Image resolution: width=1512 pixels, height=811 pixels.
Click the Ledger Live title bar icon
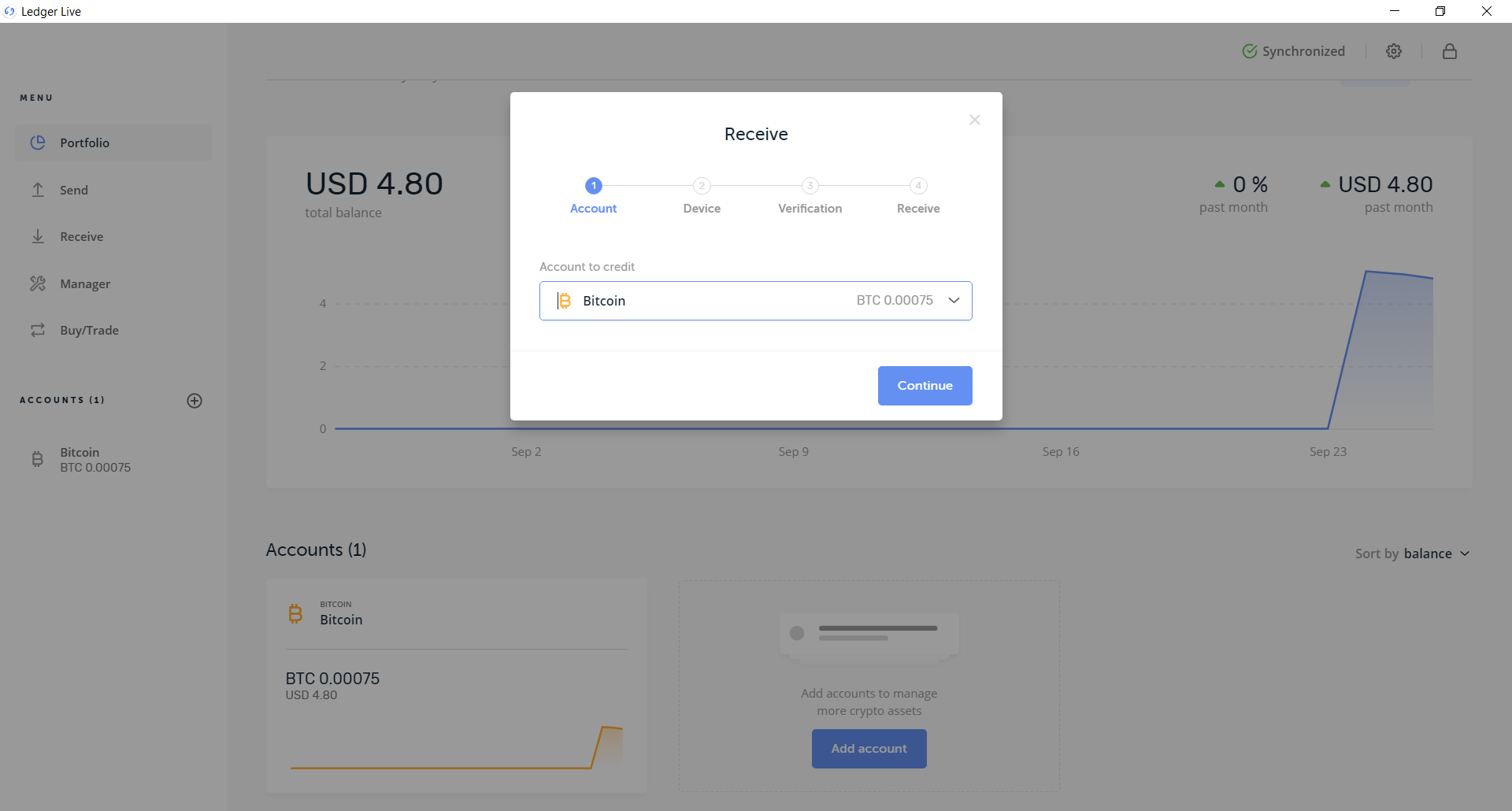point(9,11)
